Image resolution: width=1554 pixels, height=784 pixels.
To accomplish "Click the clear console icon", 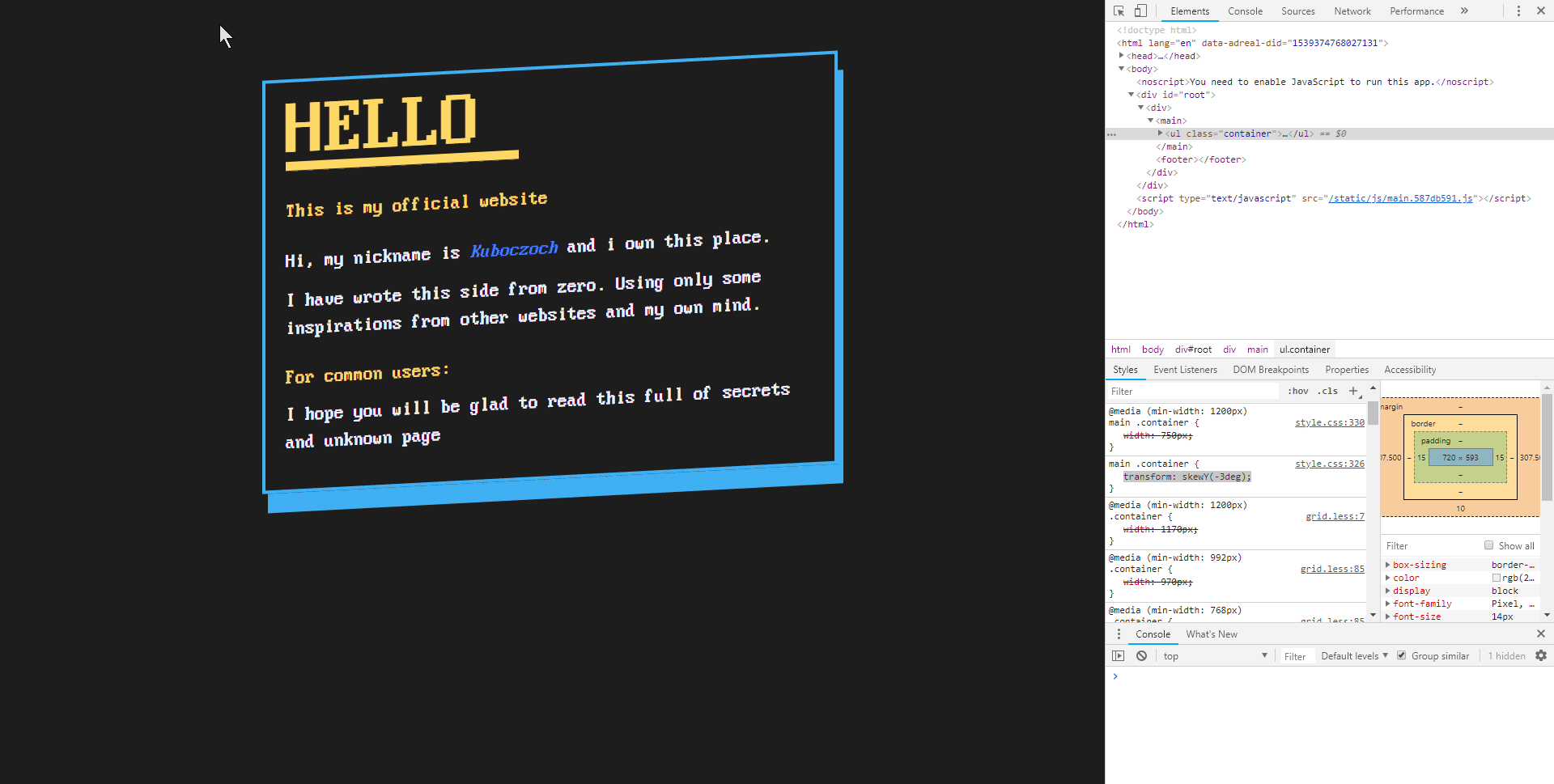I will (x=1141, y=656).
